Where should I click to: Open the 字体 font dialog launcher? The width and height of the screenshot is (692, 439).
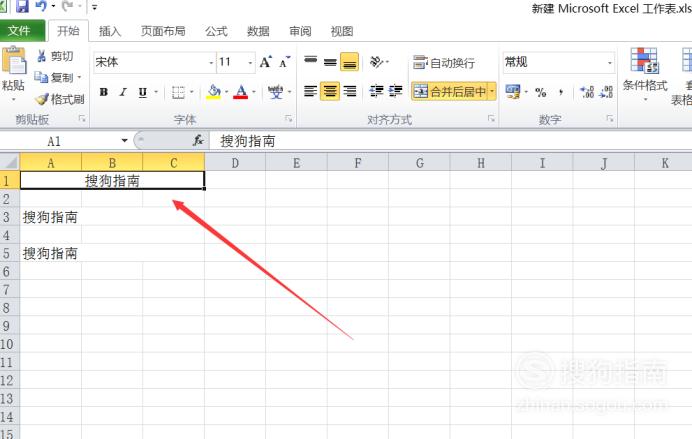pos(289,119)
